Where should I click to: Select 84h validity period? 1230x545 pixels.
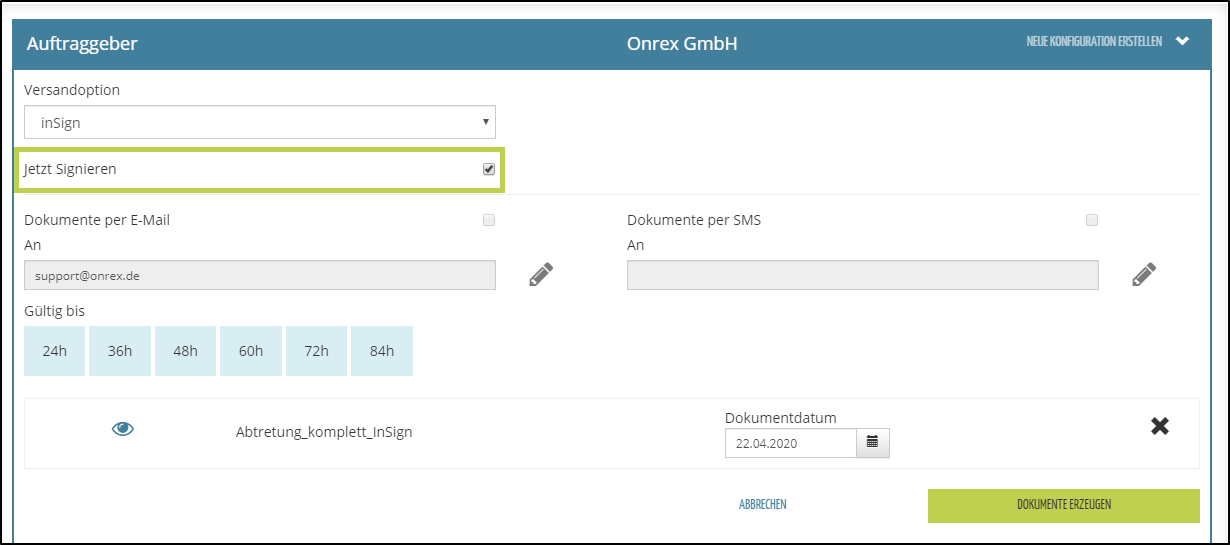click(x=381, y=351)
